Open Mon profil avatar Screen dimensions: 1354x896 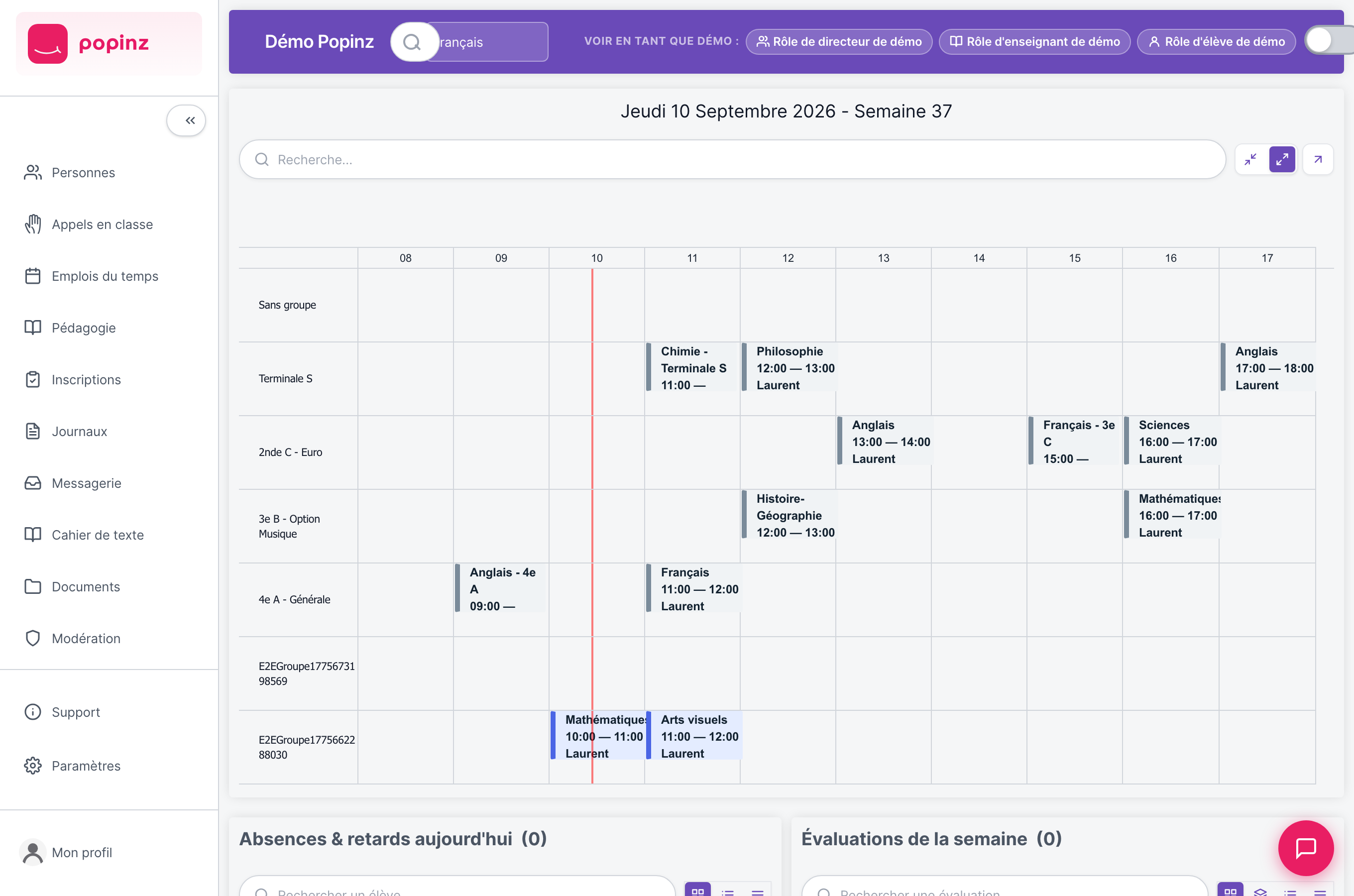coord(32,852)
